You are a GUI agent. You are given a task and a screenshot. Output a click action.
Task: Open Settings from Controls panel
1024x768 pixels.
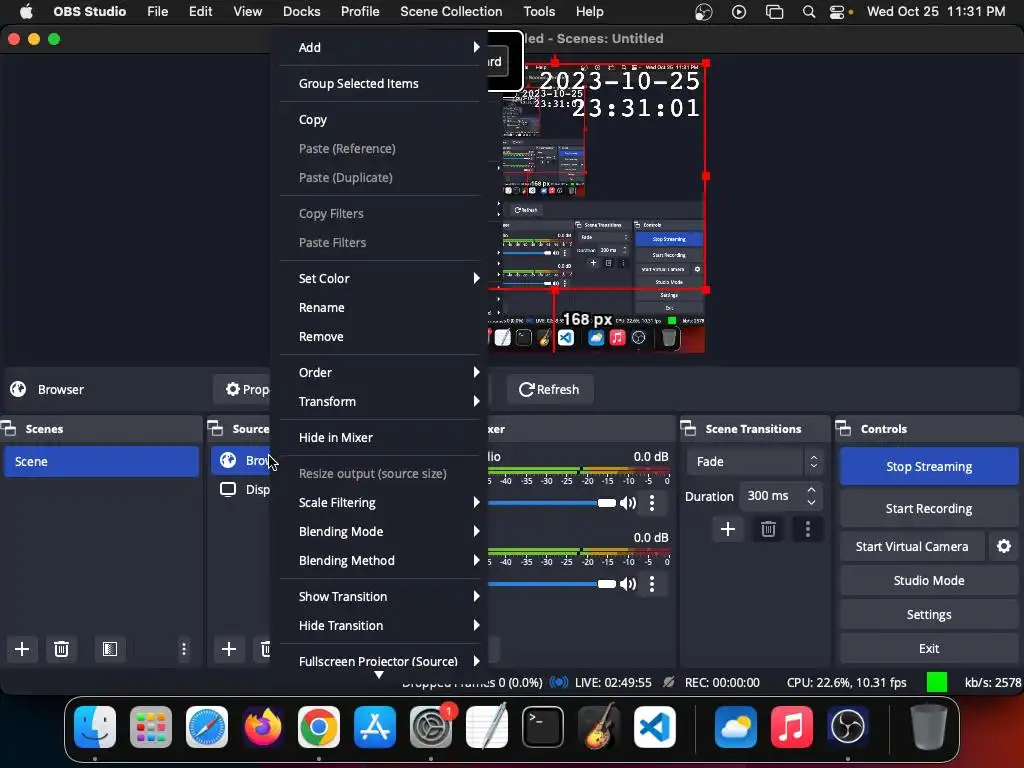(929, 614)
